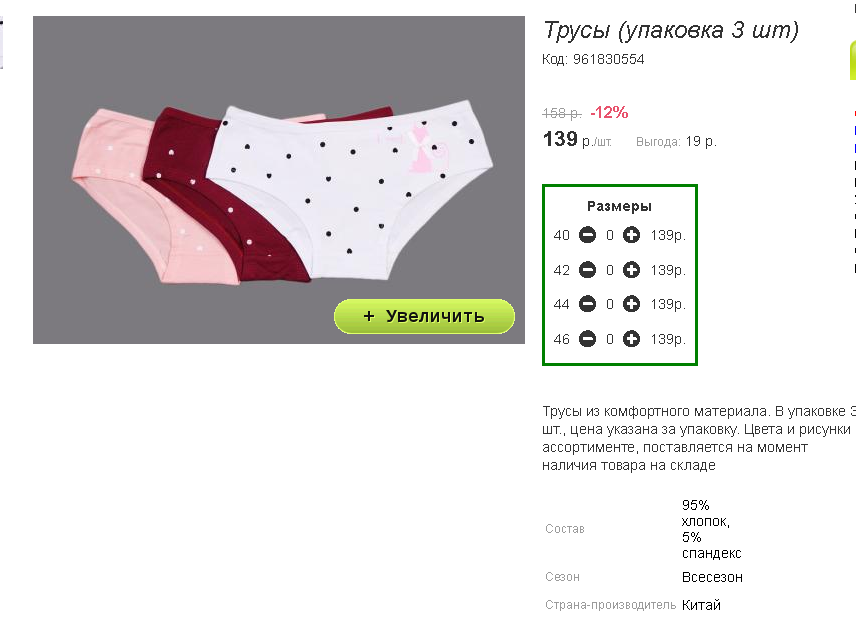Increase quantity for size 42 with plus icon

click(x=631, y=270)
